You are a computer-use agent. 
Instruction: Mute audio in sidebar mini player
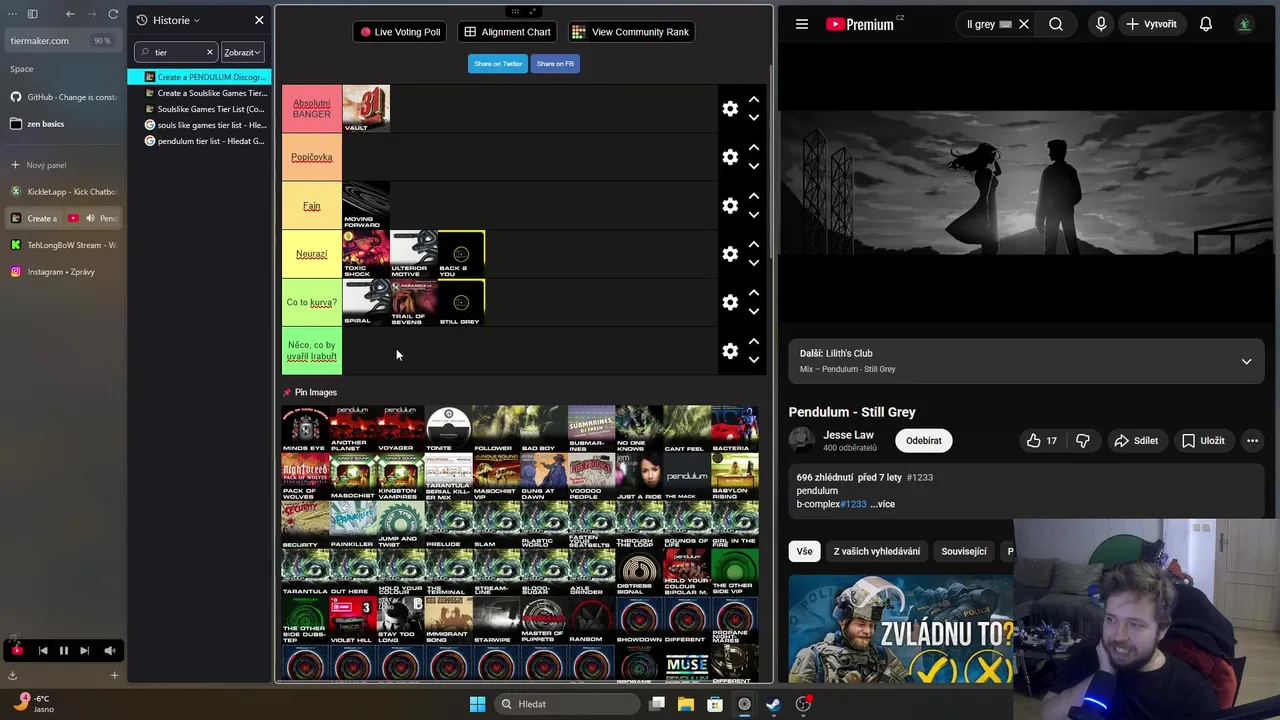pos(110,651)
